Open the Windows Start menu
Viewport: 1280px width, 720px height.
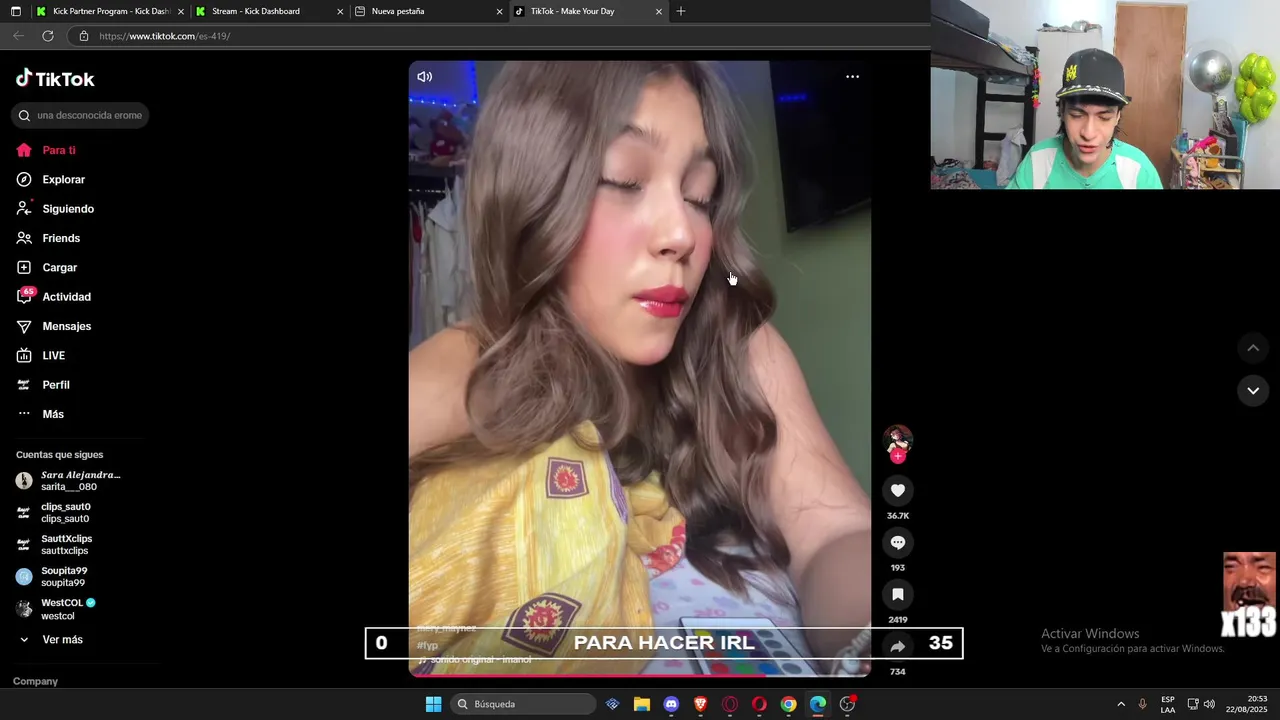point(433,704)
